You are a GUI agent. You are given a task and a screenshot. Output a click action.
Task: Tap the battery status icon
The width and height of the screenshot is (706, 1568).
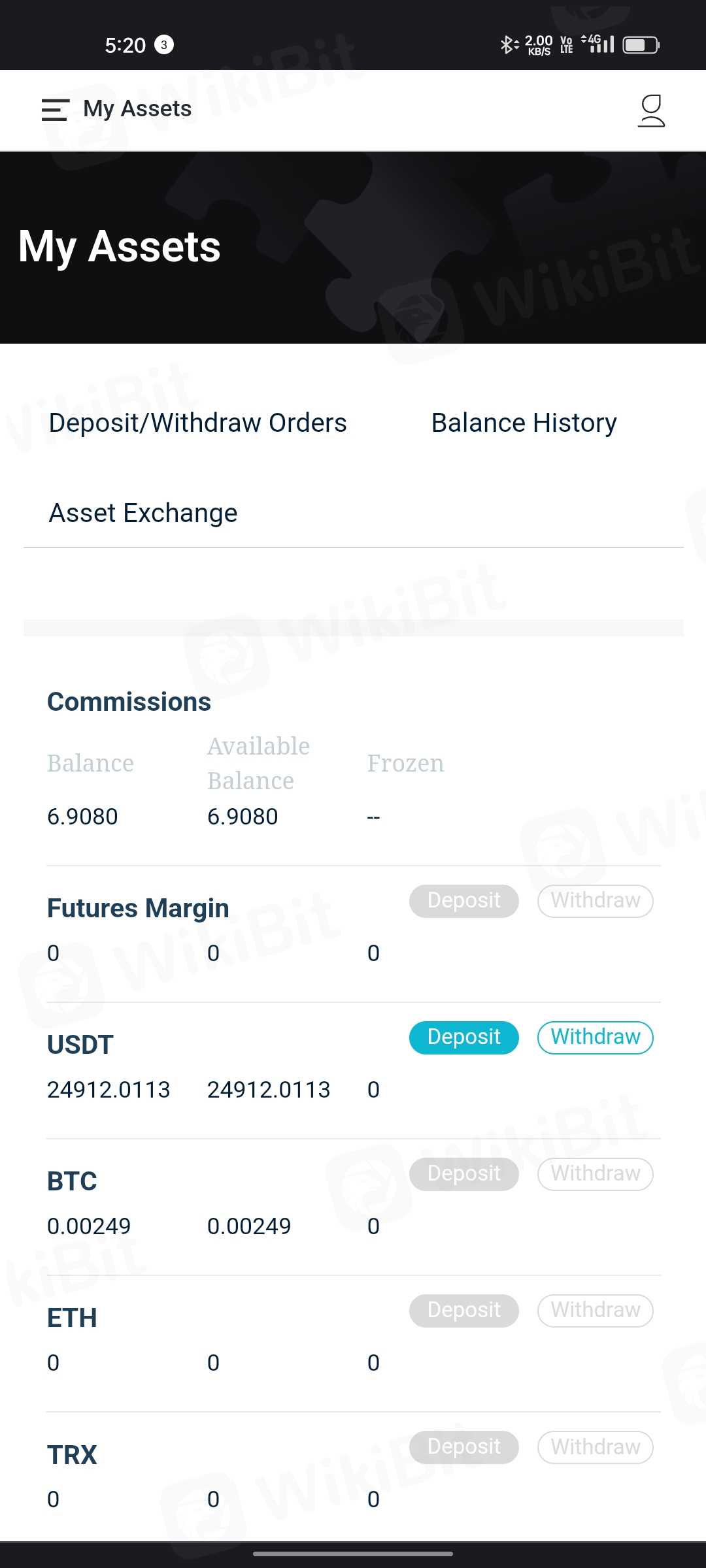click(x=641, y=45)
